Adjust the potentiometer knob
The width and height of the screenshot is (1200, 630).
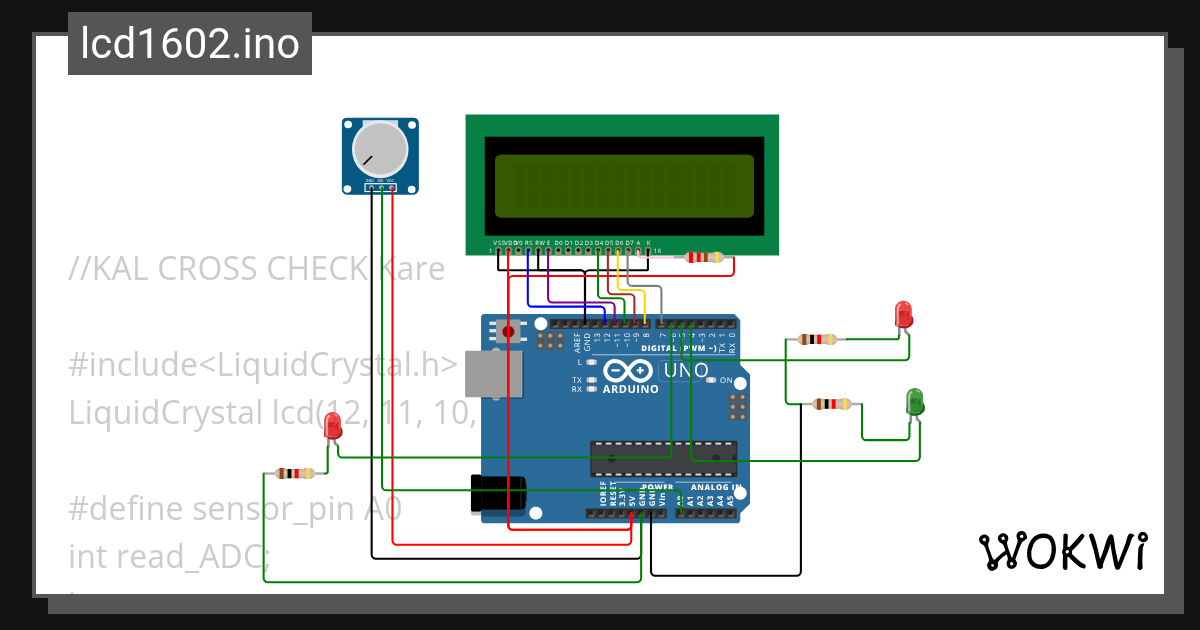(379, 152)
